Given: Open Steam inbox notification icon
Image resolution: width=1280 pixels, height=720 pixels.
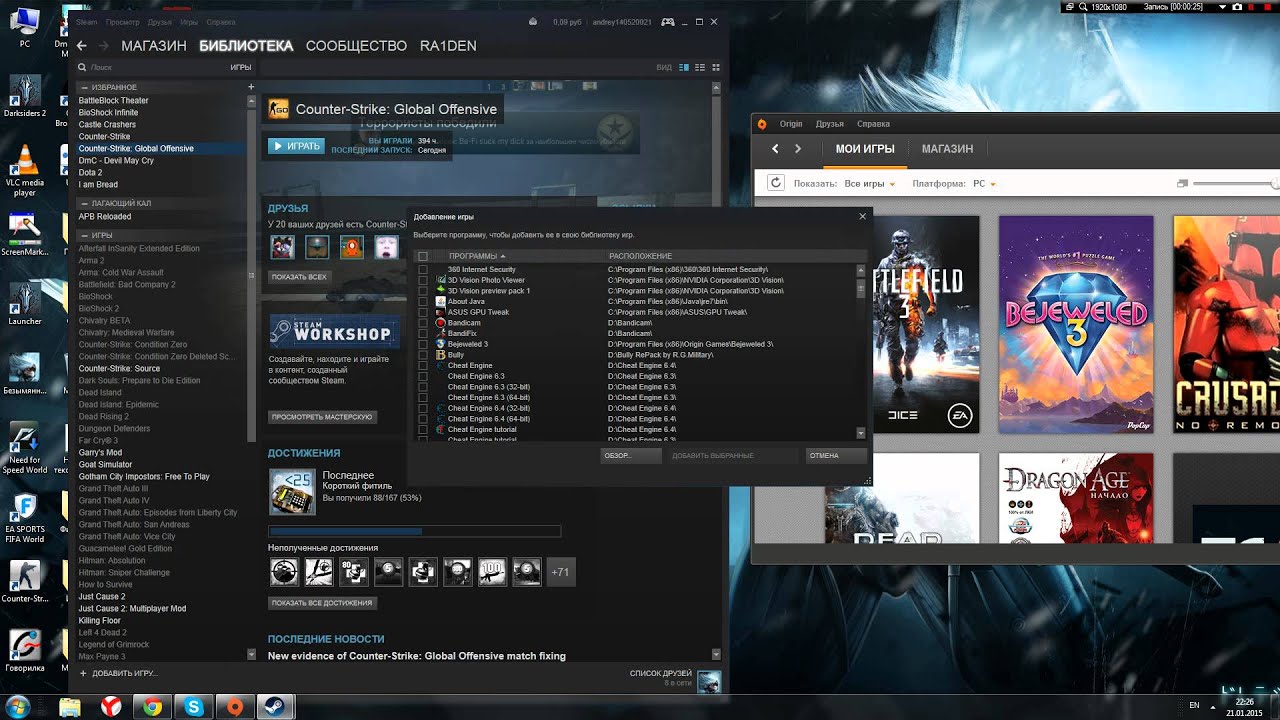Looking at the screenshot, I should click(533, 21).
